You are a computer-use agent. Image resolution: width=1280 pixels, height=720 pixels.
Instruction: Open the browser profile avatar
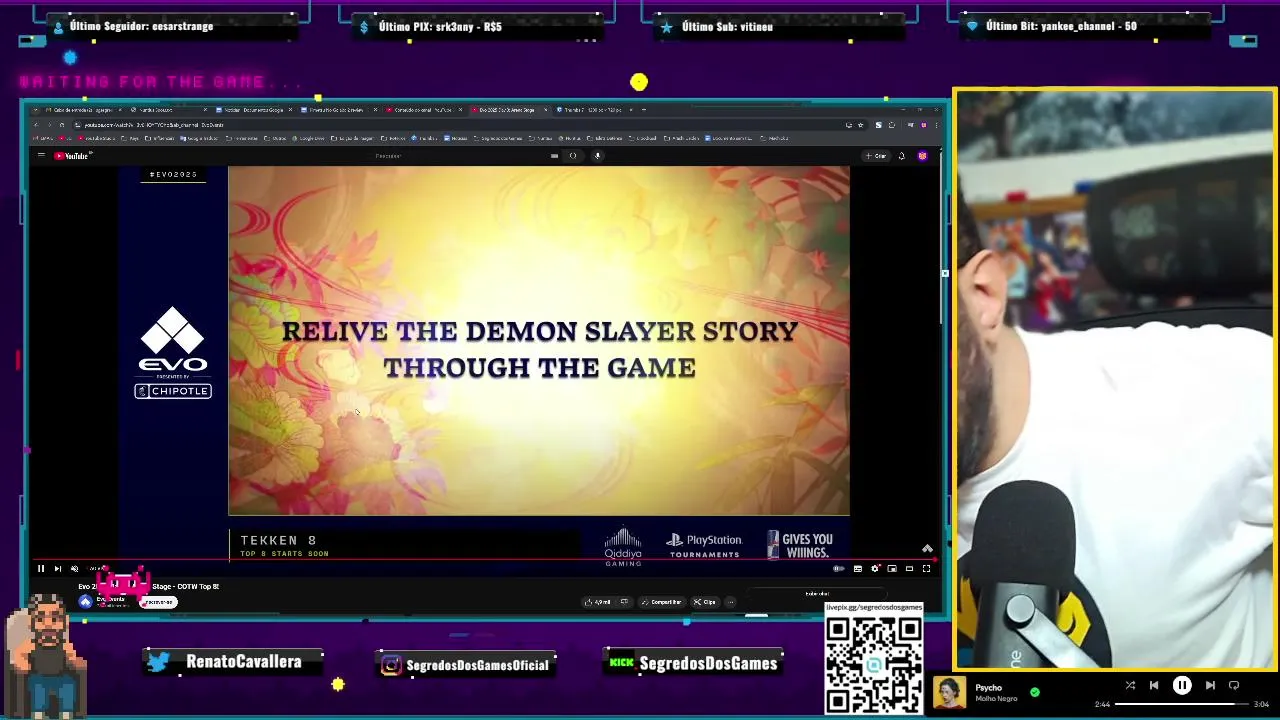click(x=924, y=125)
